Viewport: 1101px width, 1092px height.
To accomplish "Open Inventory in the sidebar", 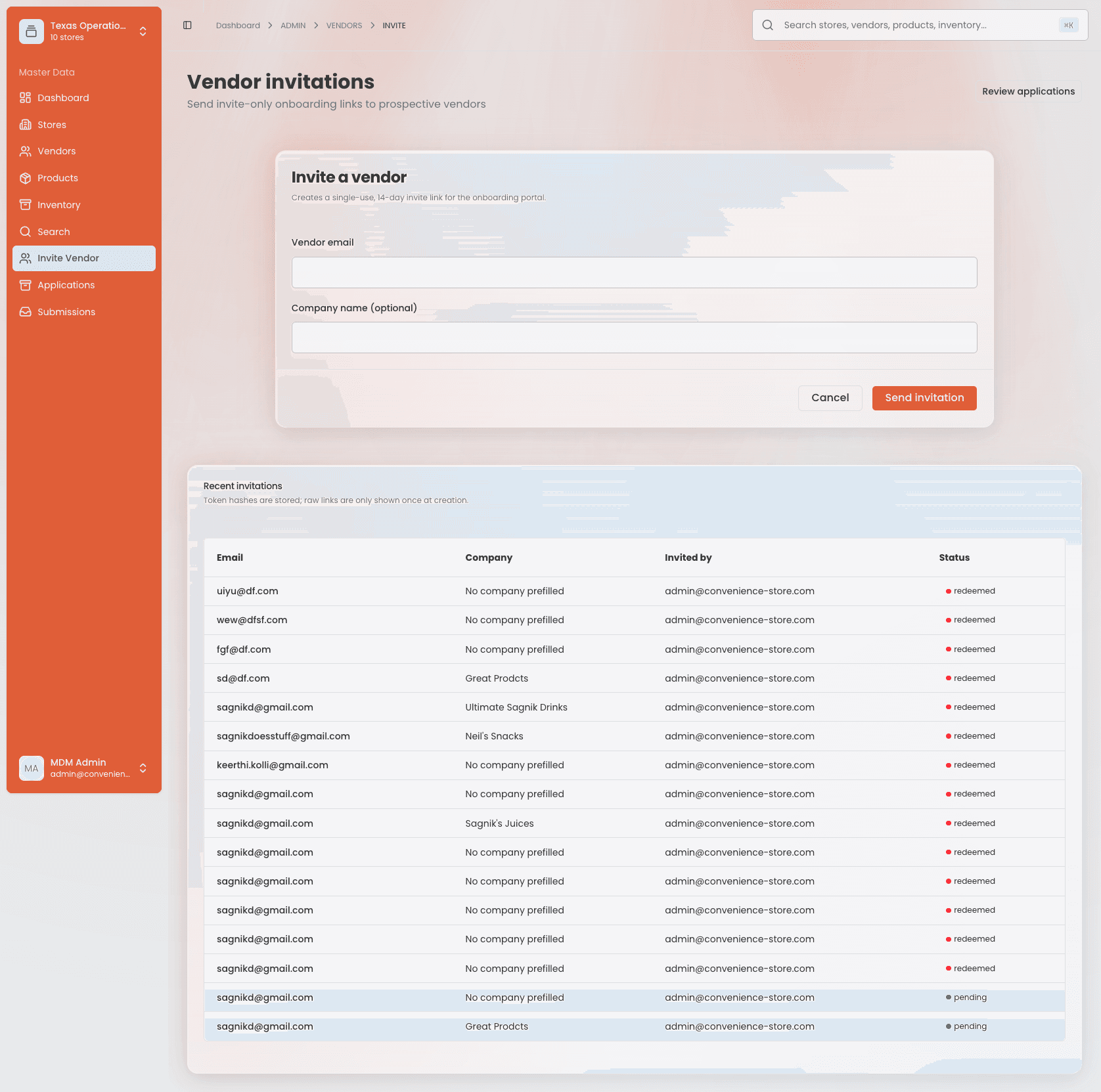I will pyautogui.click(x=84, y=205).
